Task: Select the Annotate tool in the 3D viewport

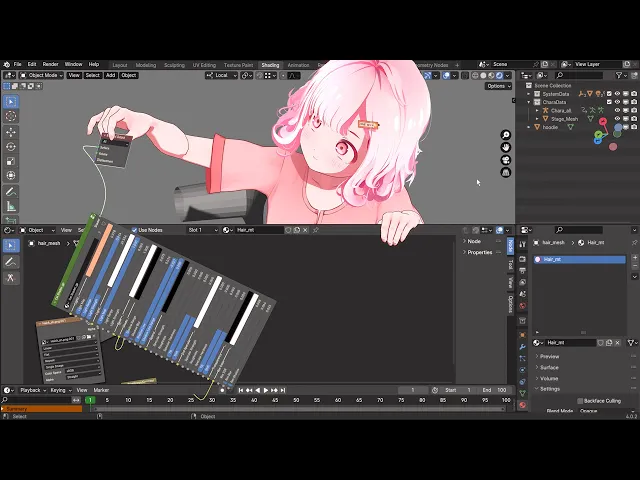Action: pyautogui.click(x=11, y=191)
